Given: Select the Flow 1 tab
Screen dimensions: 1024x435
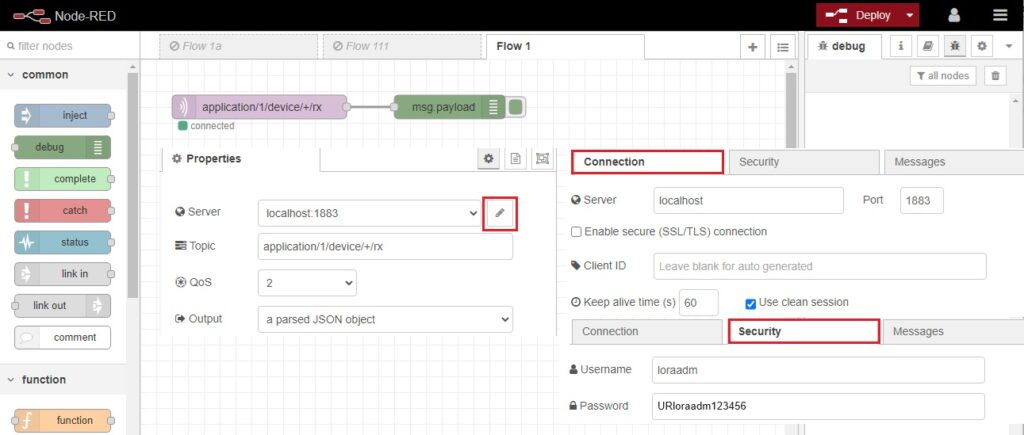Looking at the screenshot, I should point(565,46).
